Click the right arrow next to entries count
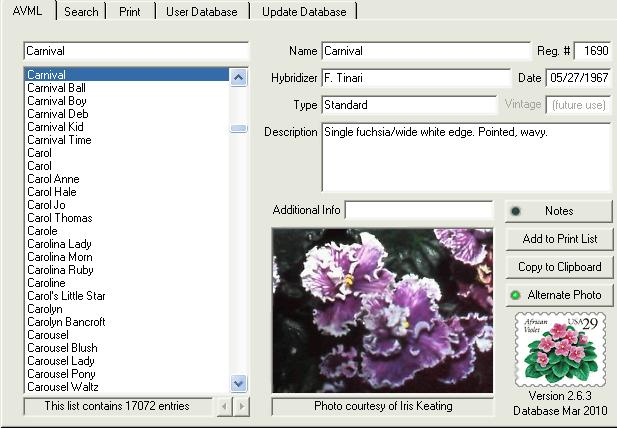Viewport: 617px width, 428px height. point(242,406)
